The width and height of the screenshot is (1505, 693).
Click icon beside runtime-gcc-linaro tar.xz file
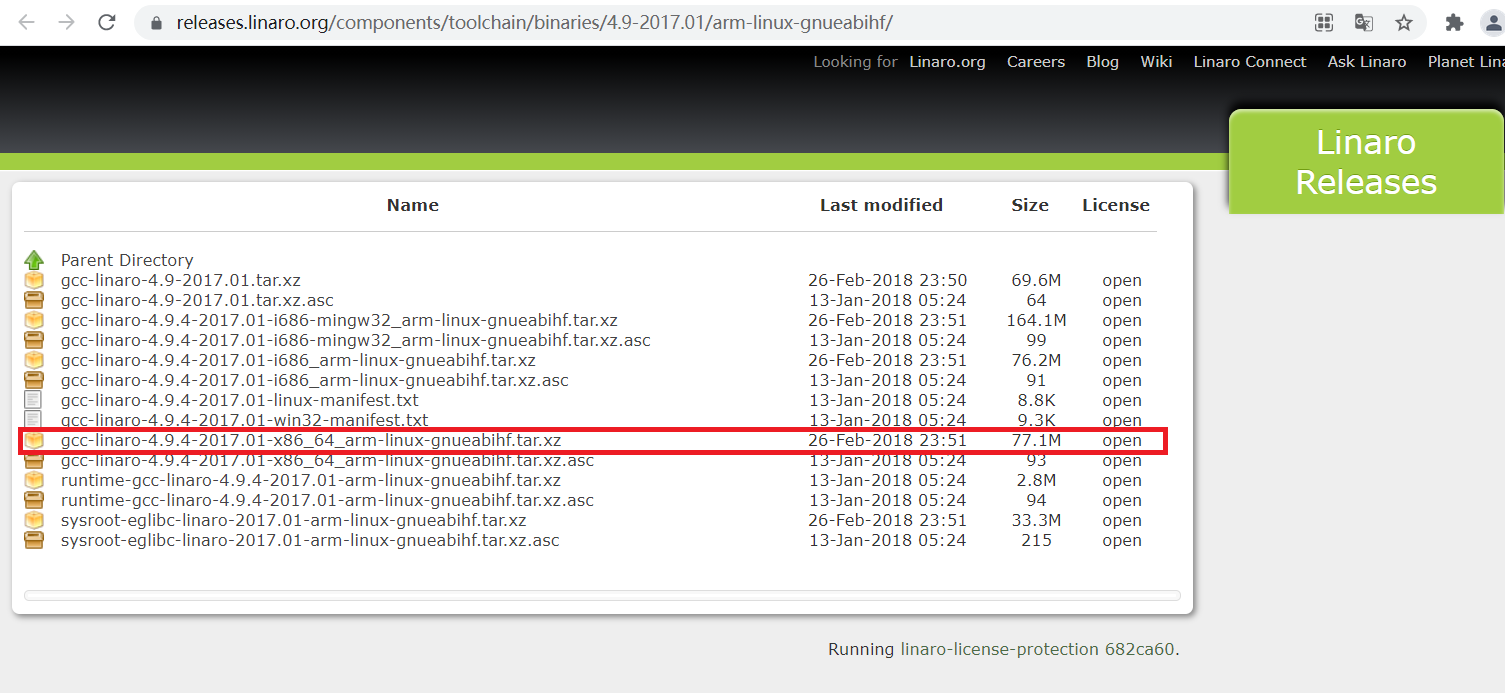coord(34,480)
